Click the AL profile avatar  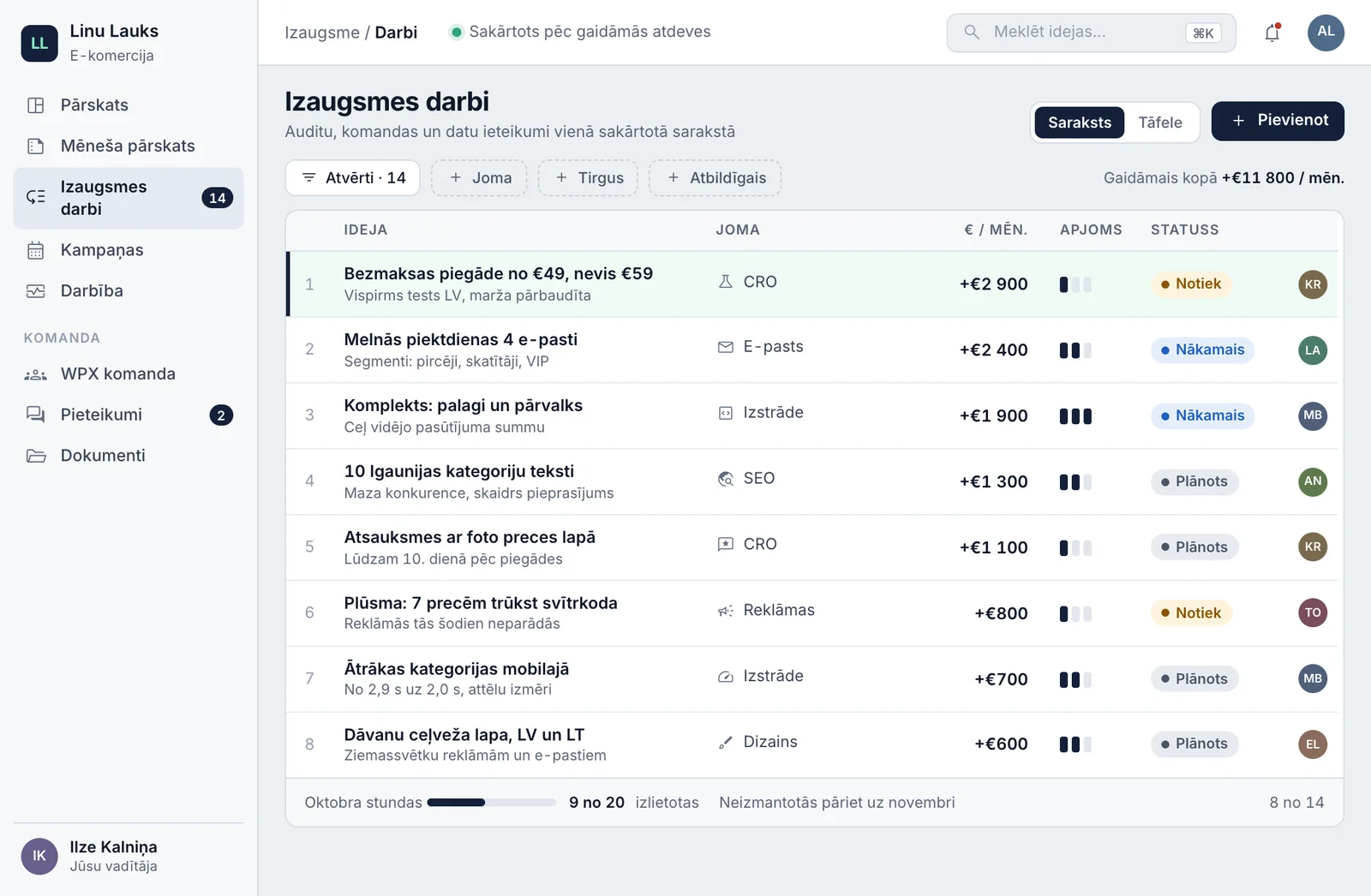click(1326, 33)
